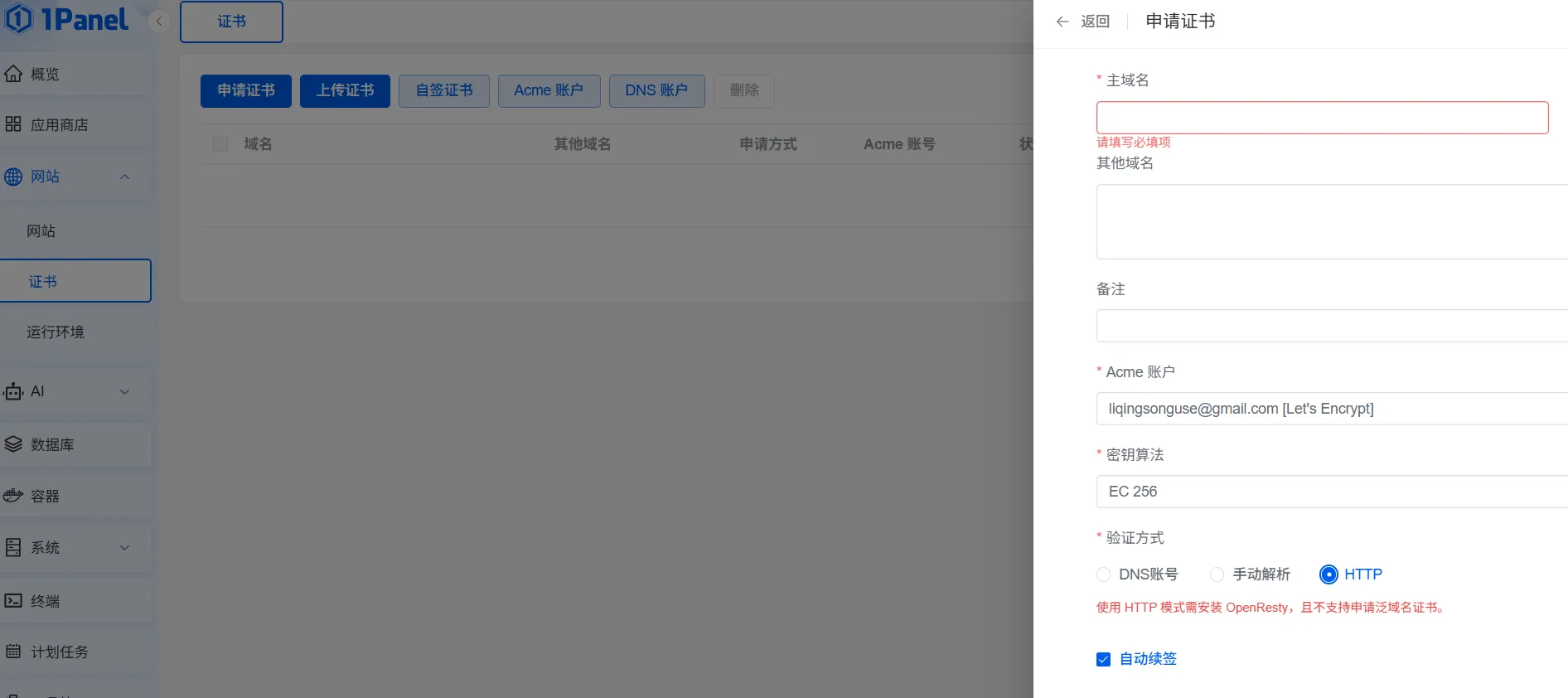Screen dimensions: 1568x698
Task: Open the 密钥算法 EC 256 dropdown
Action: point(1332,492)
